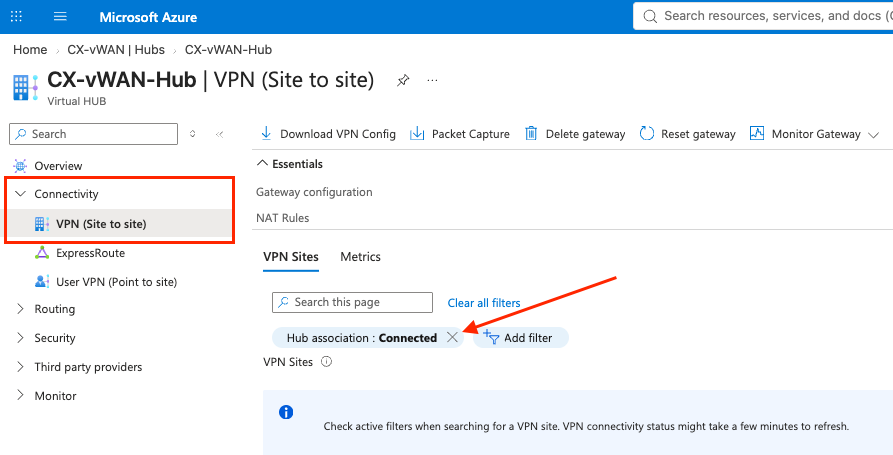This screenshot has width=893, height=455.
Task: Click NAT Rules text
Action: pyautogui.click(x=282, y=218)
